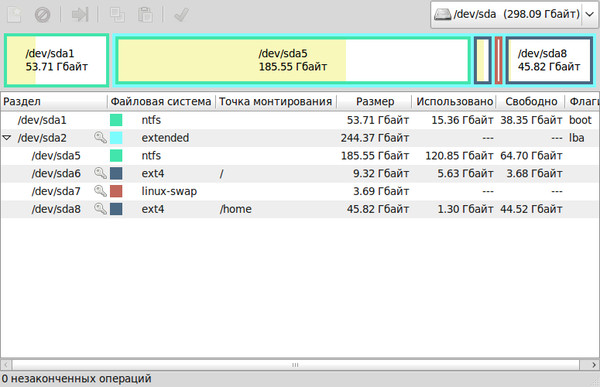
Task: Click the "244.37 Гбайт" size cell
Action: [x=375, y=138]
